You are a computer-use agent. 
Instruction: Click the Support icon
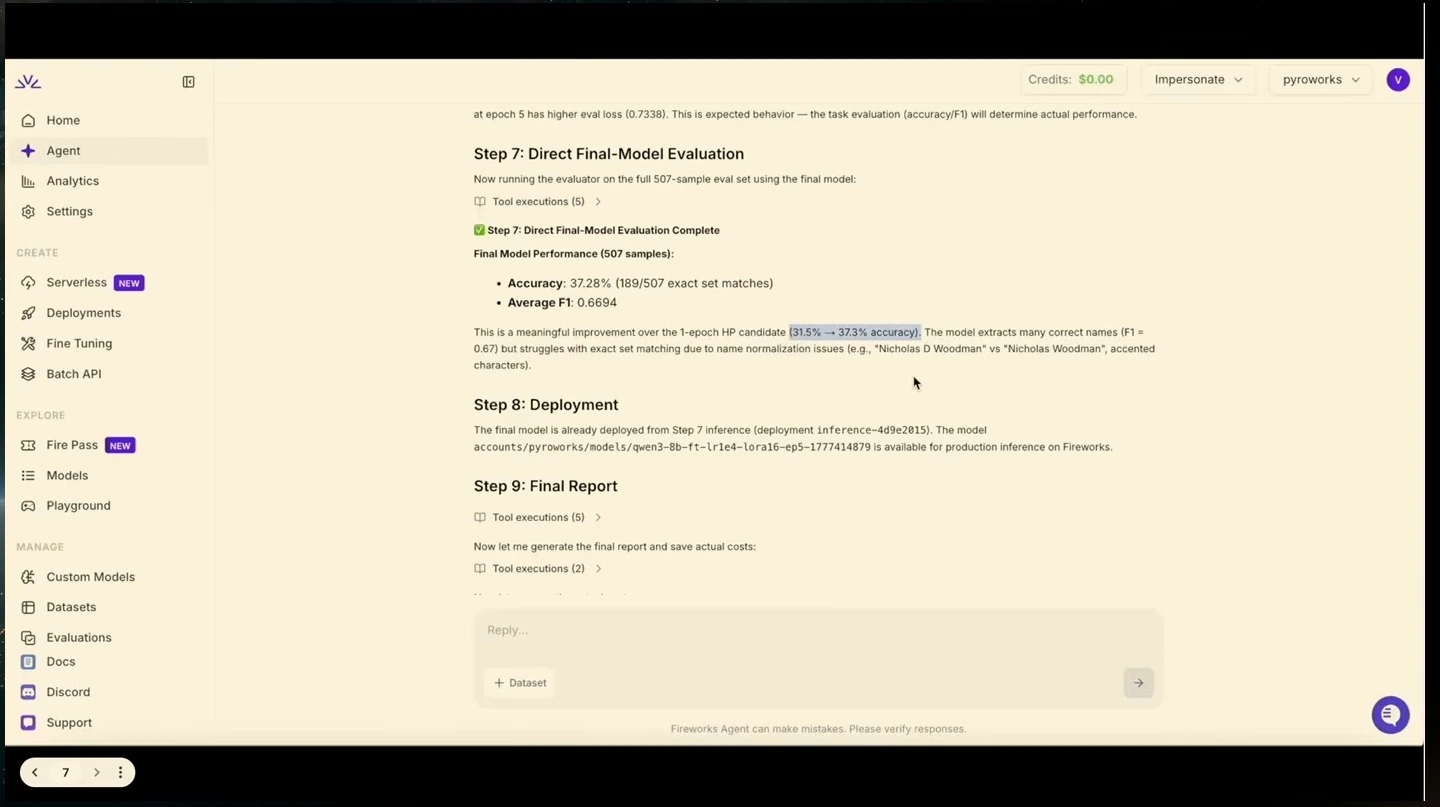coord(28,723)
